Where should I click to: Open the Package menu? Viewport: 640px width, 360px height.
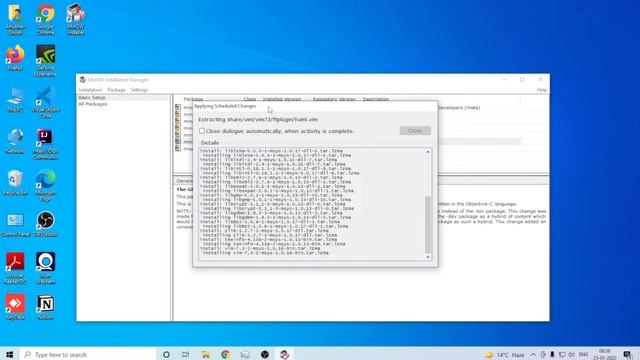point(116,90)
